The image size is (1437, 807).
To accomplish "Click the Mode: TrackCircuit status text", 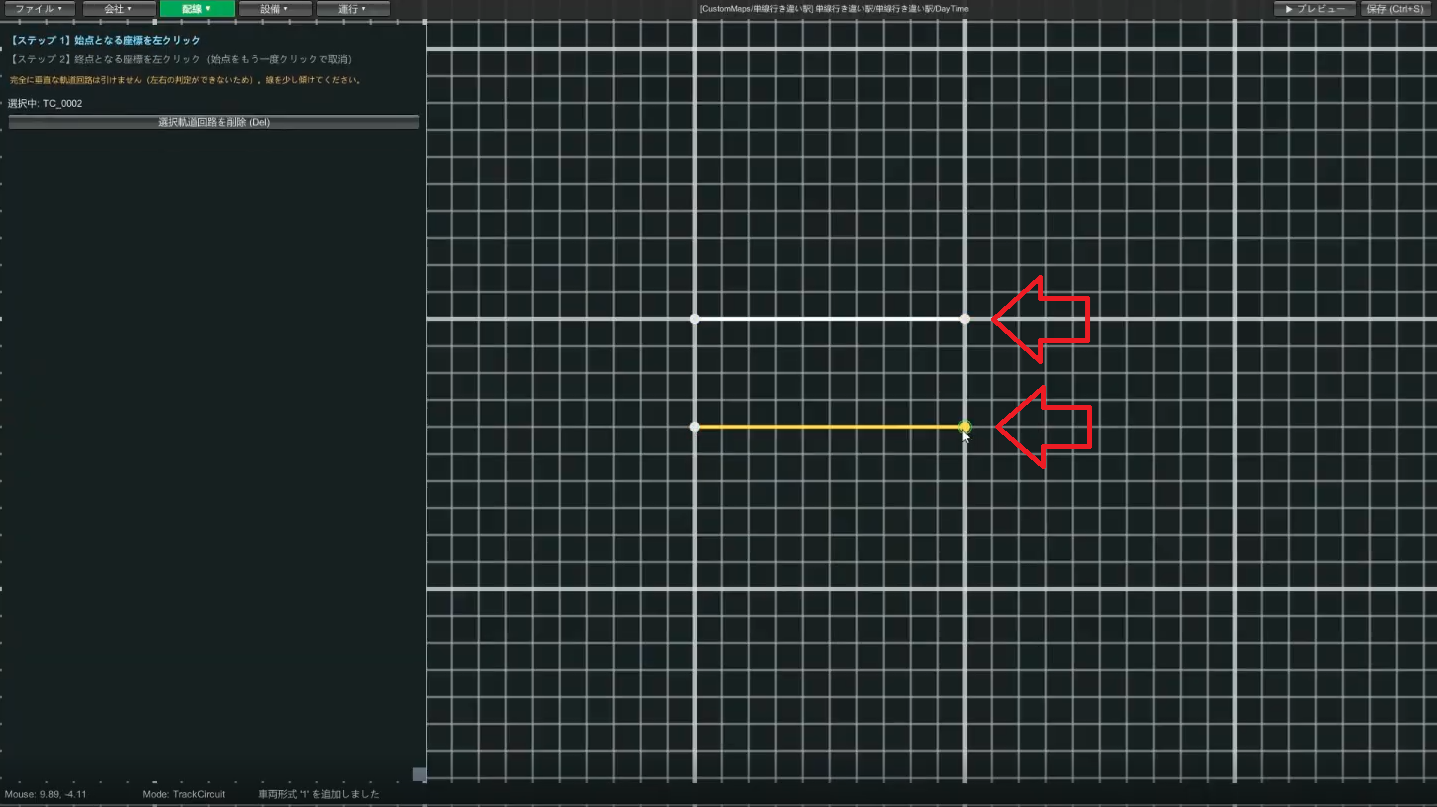I will coord(184,794).
